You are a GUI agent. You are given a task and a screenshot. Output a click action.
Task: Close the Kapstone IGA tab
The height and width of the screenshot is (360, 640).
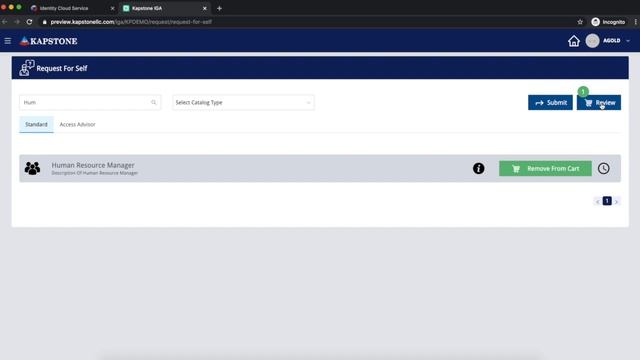click(205, 8)
